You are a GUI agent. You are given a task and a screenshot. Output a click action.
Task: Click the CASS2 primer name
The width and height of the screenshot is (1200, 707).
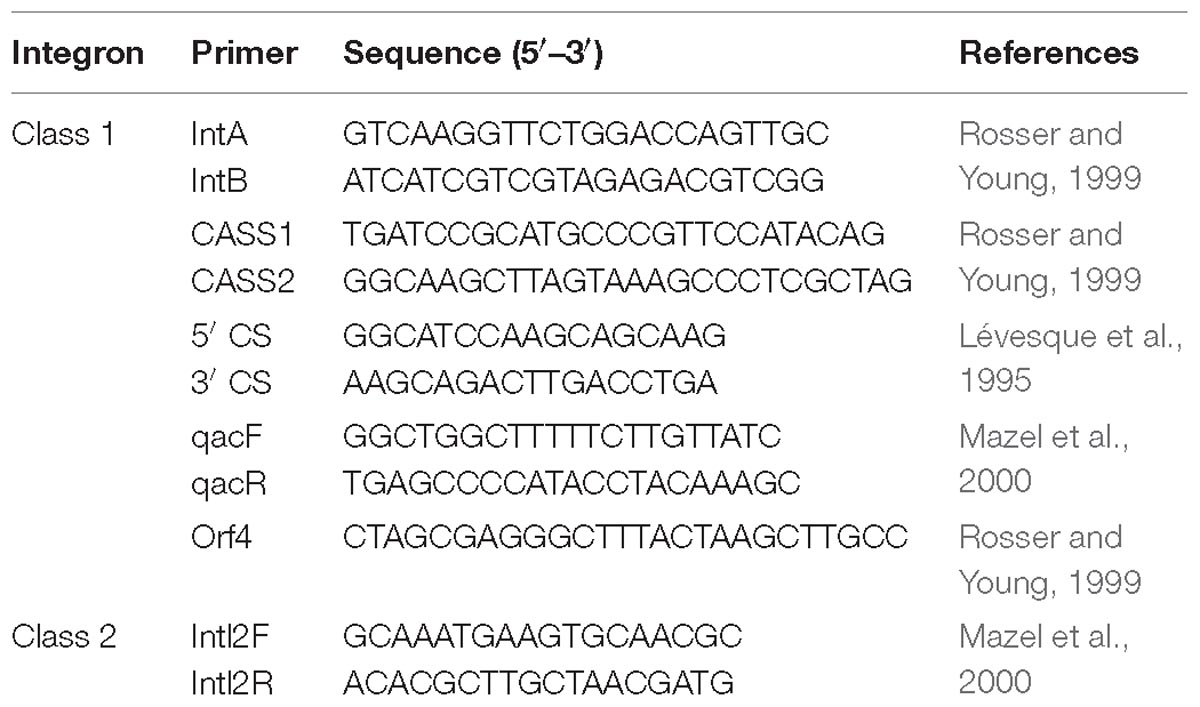243,282
